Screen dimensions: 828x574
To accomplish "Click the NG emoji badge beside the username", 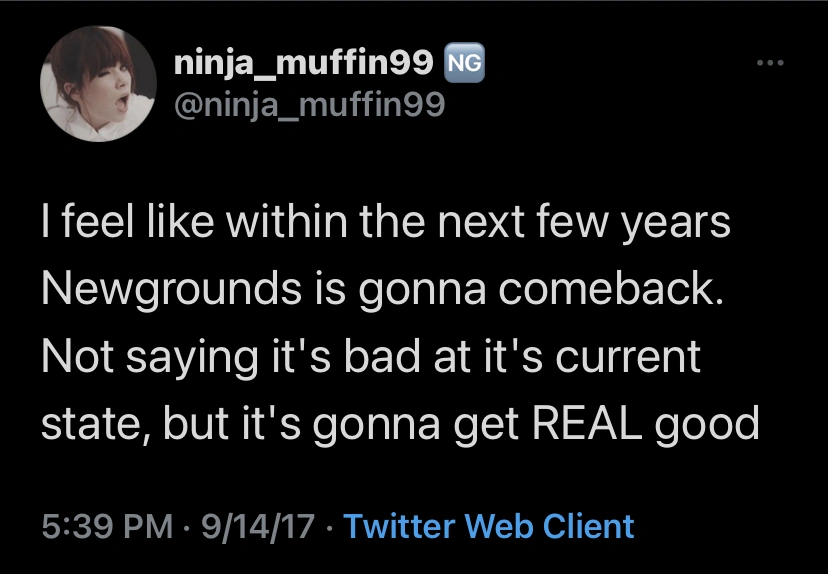I will tap(463, 64).
